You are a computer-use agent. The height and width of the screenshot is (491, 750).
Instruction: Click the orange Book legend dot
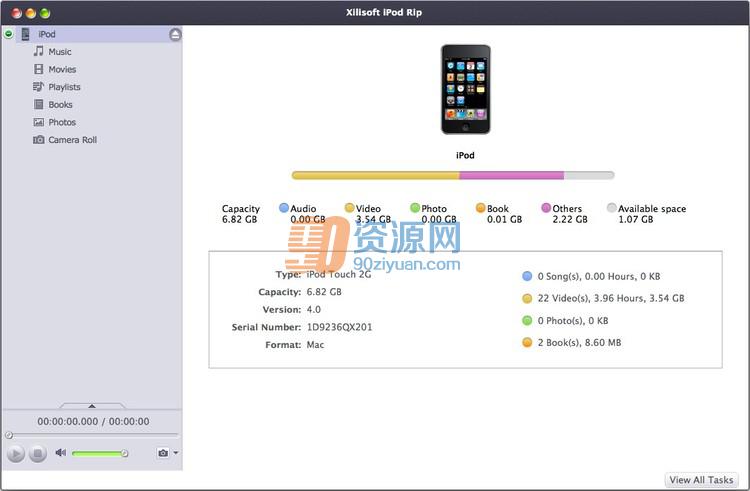pos(480,207)
